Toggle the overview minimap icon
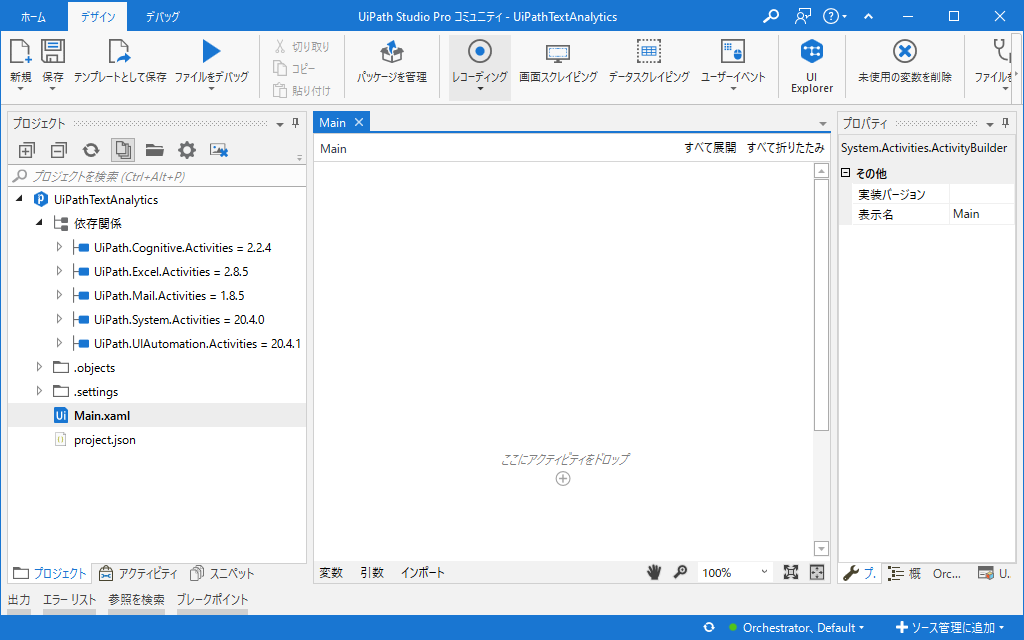This screenshot has height=640, width=1024. point(817,573)
